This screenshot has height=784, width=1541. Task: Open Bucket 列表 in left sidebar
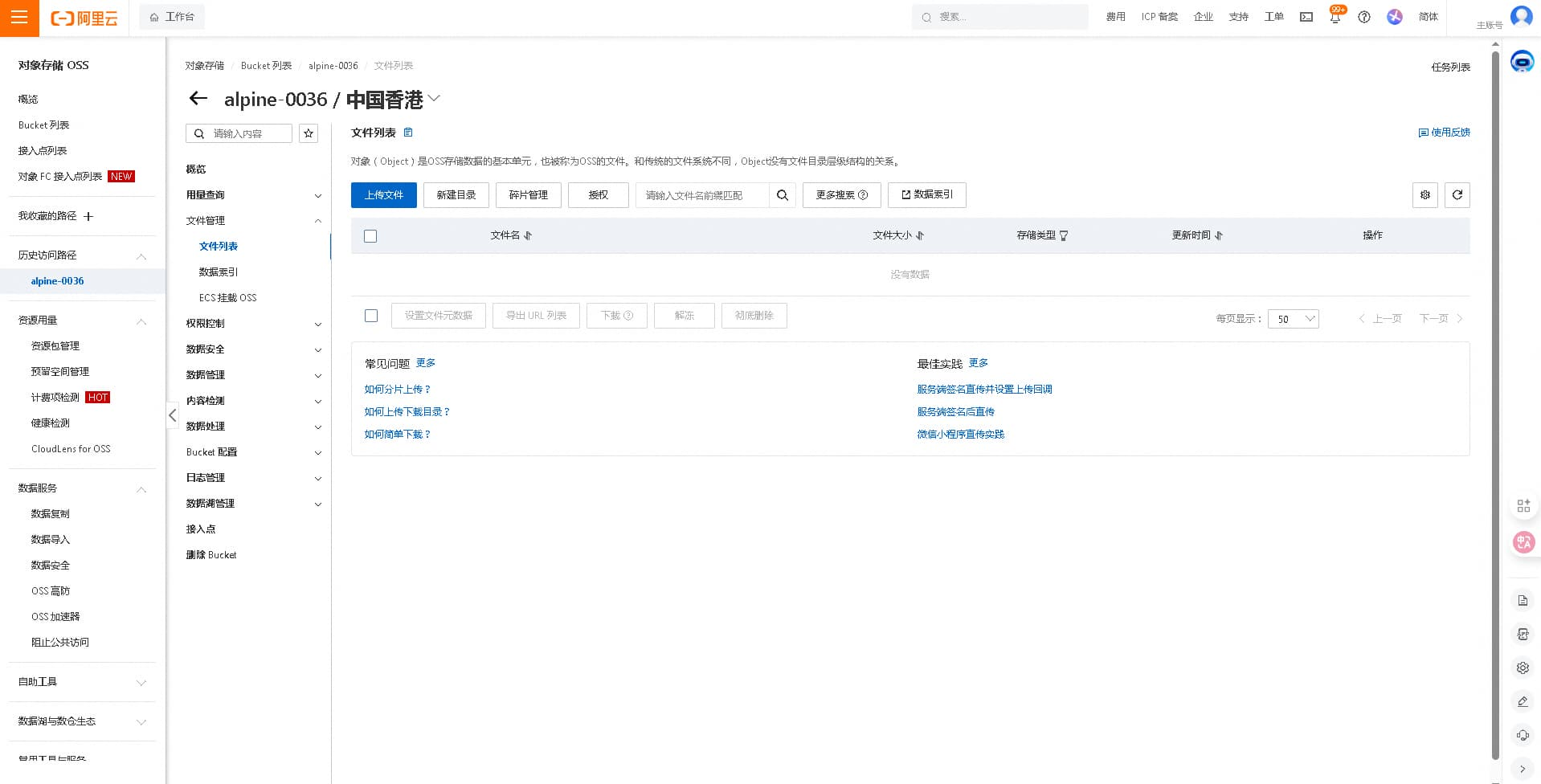pos(44,125)
